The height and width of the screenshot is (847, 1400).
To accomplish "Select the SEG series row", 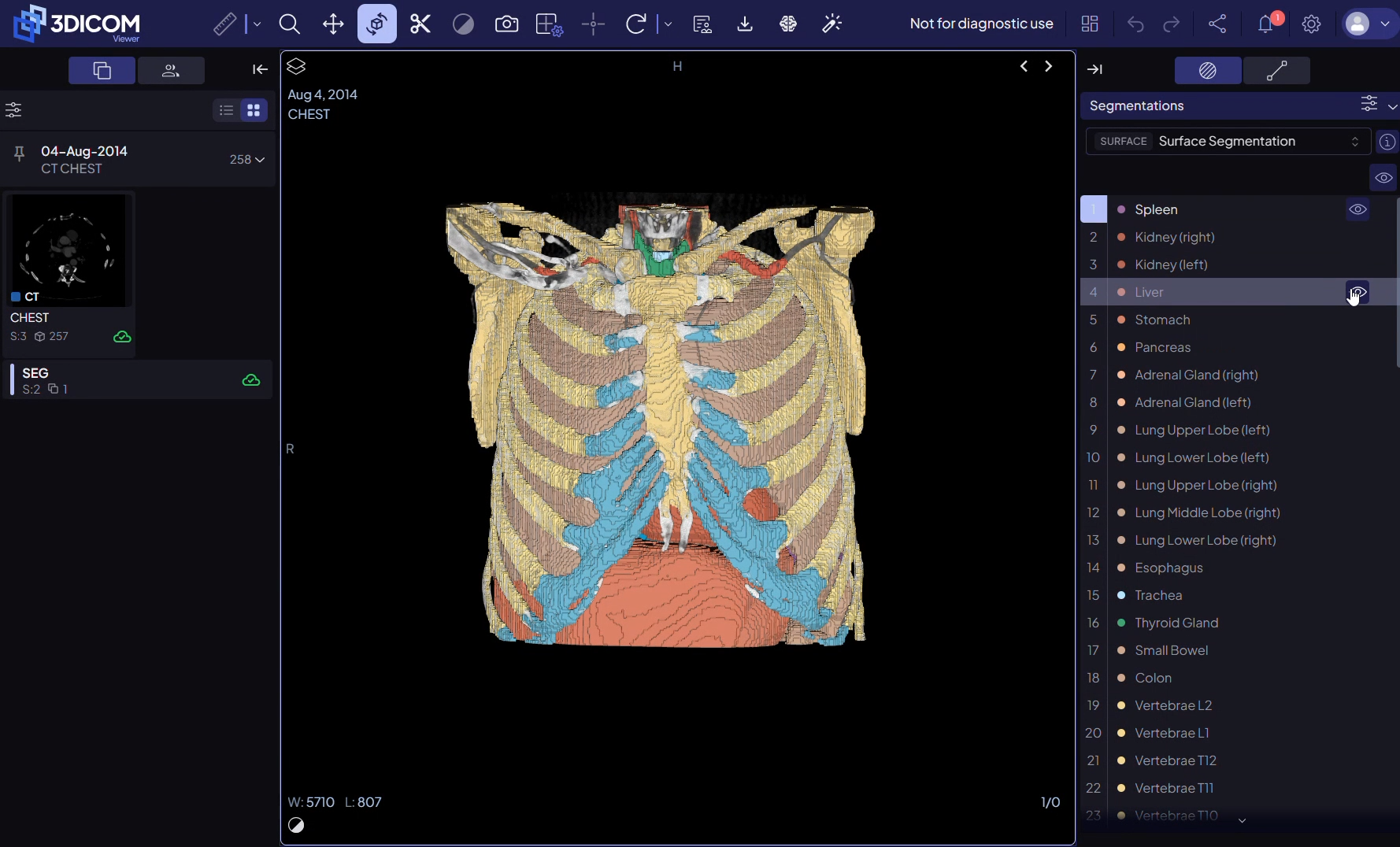I will [x=139, y=380].
